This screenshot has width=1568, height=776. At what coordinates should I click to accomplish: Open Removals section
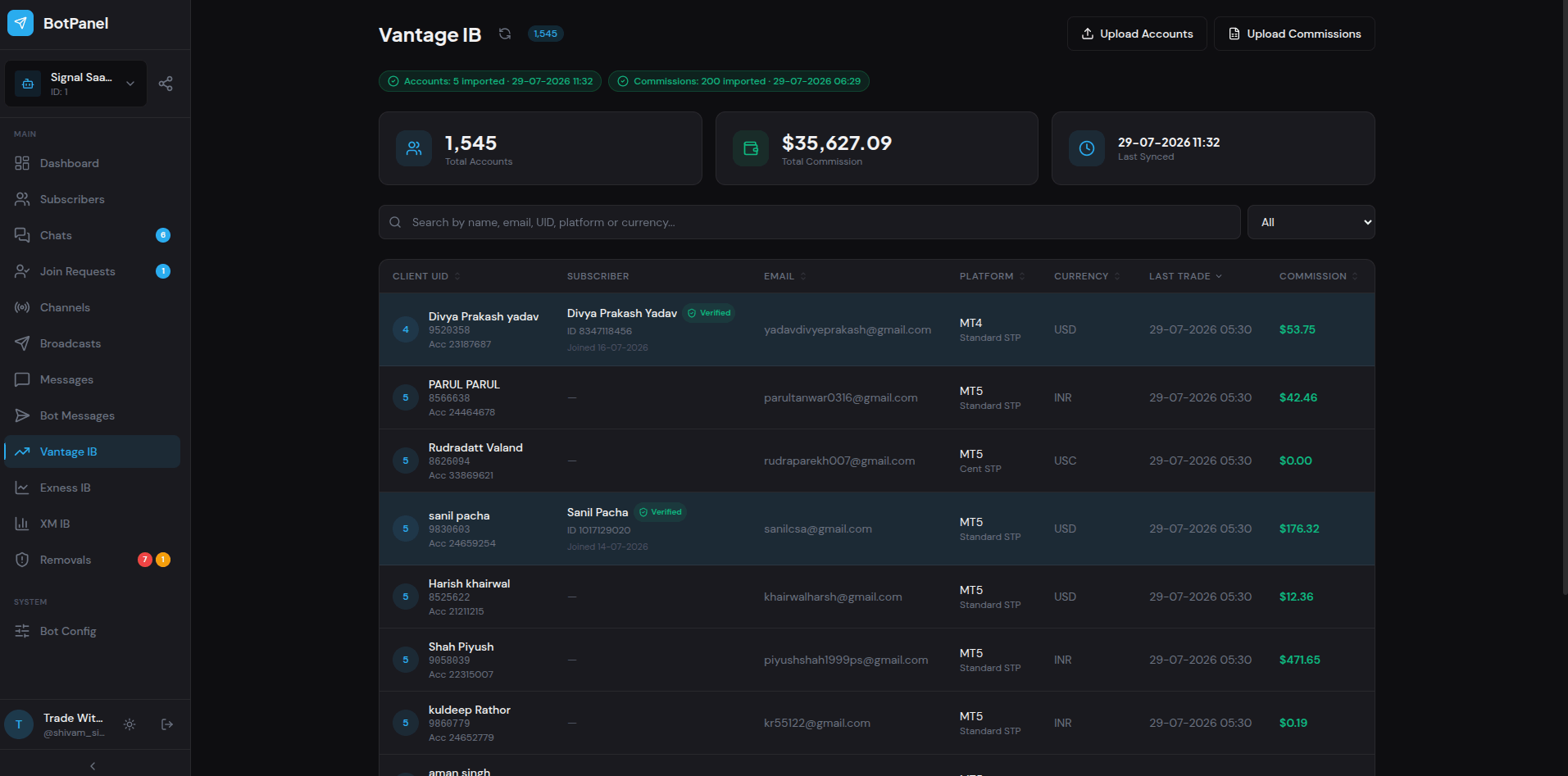[x=92, y=560]
